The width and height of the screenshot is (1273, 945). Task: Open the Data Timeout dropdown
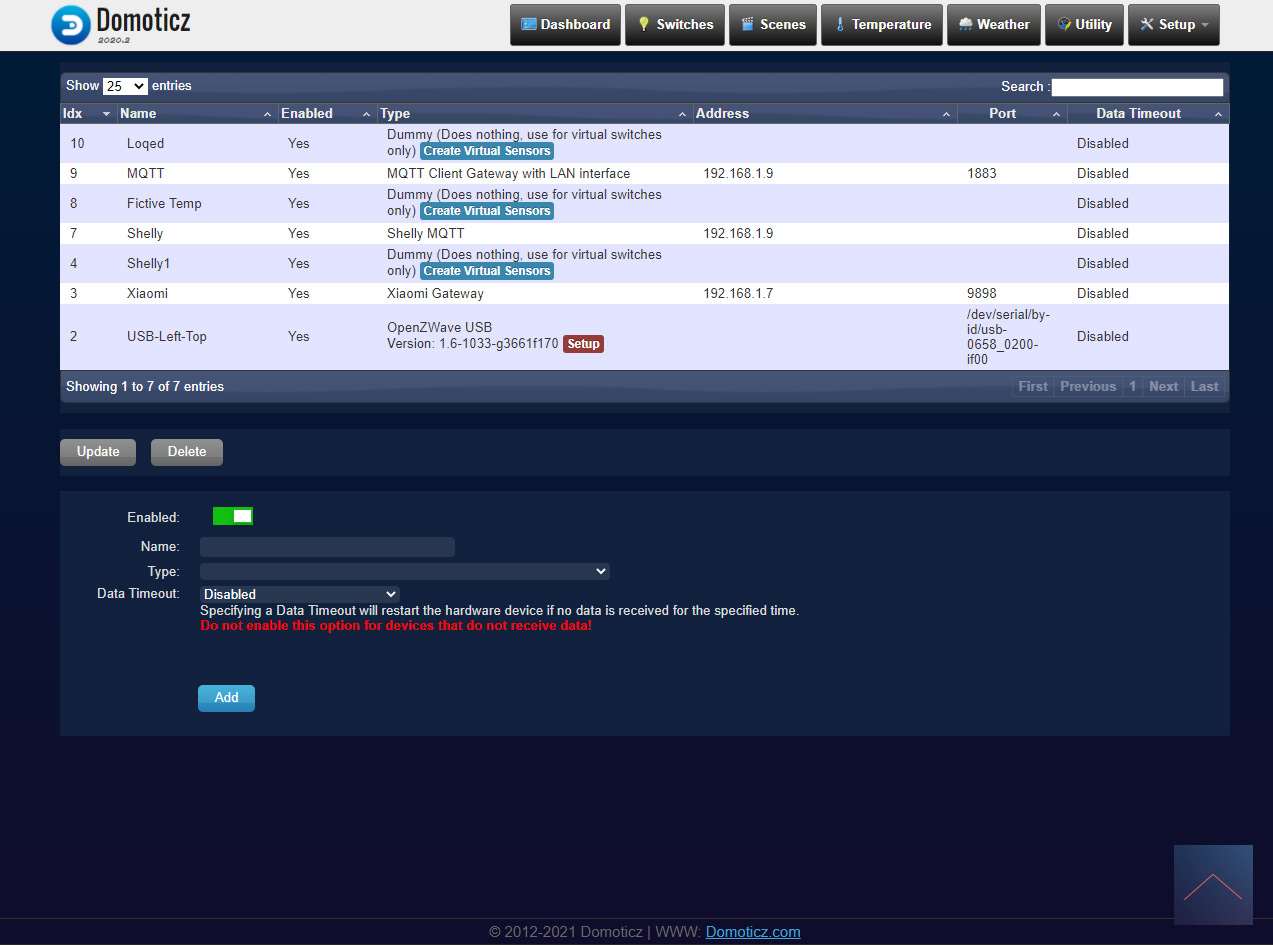pos(299,594)
